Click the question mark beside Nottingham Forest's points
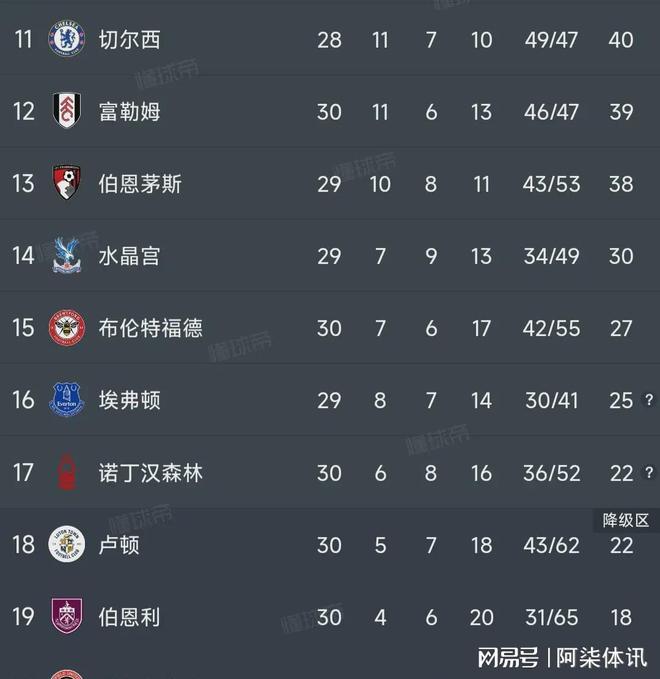This screenshot has width=660, height=679. [649, 473]
